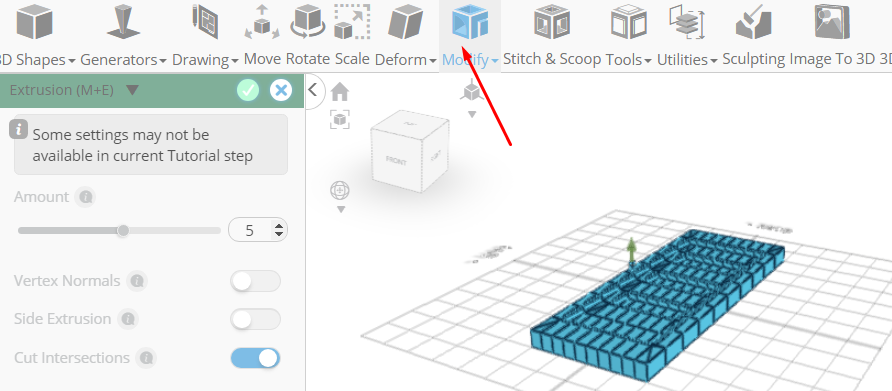Screen dimensions: 892x391
Task: Open the Sculpting tool icon
Action: (x=753, y=22)
